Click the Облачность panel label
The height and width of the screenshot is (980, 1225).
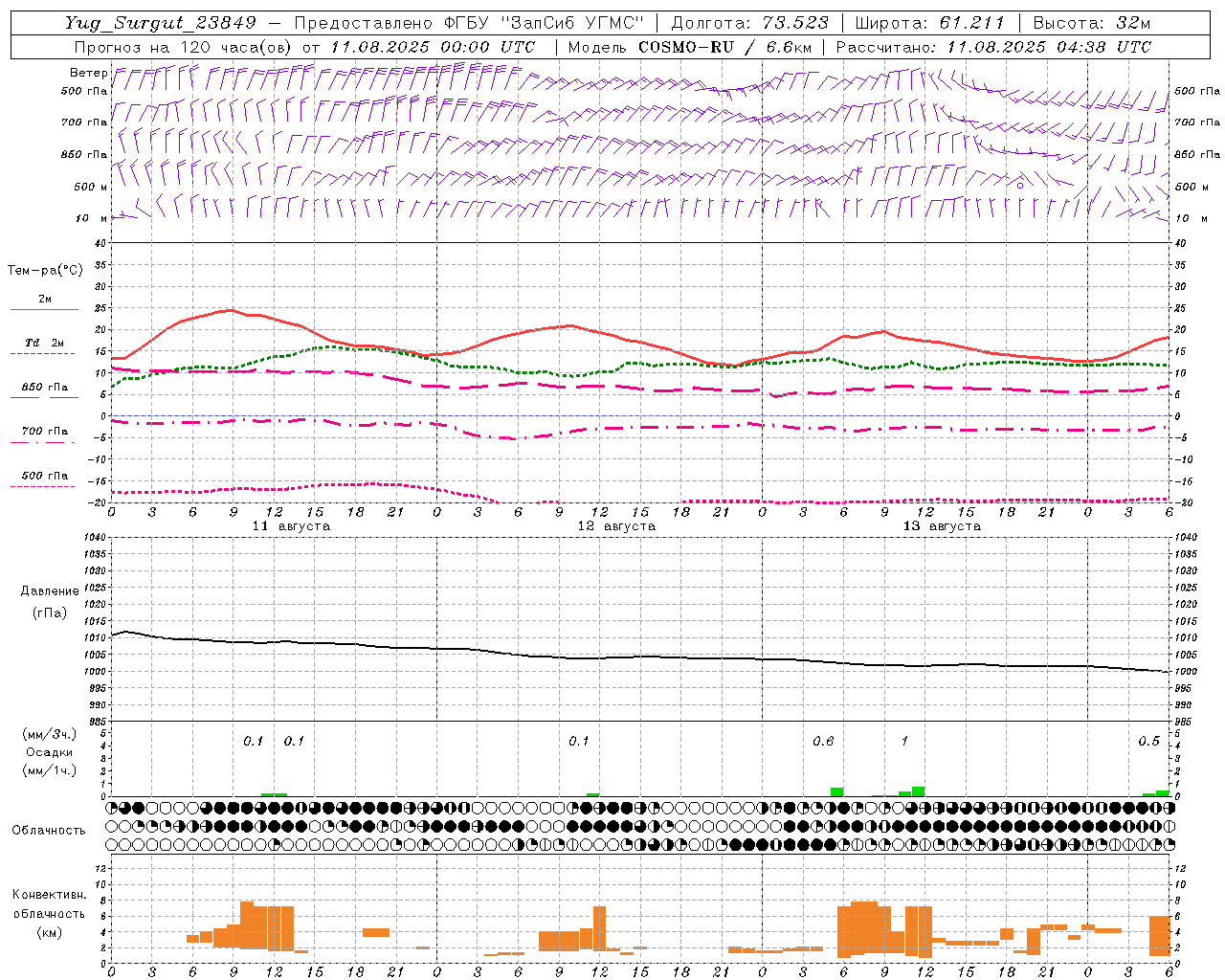pos(49,831)
